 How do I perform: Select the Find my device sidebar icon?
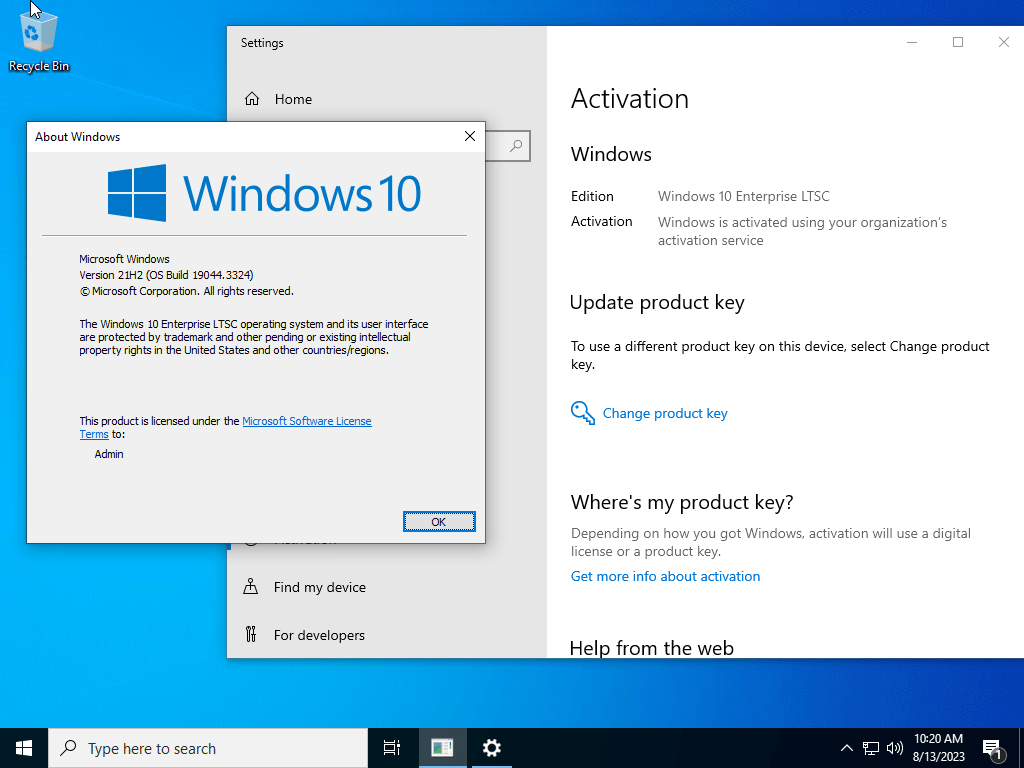pyautogui.click(x=251, y=586)
